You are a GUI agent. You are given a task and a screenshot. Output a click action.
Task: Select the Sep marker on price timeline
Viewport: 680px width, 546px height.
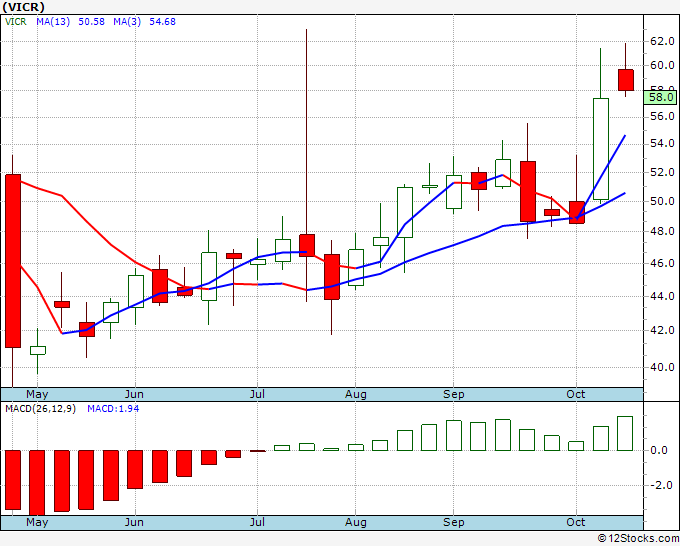click(454, 394)
